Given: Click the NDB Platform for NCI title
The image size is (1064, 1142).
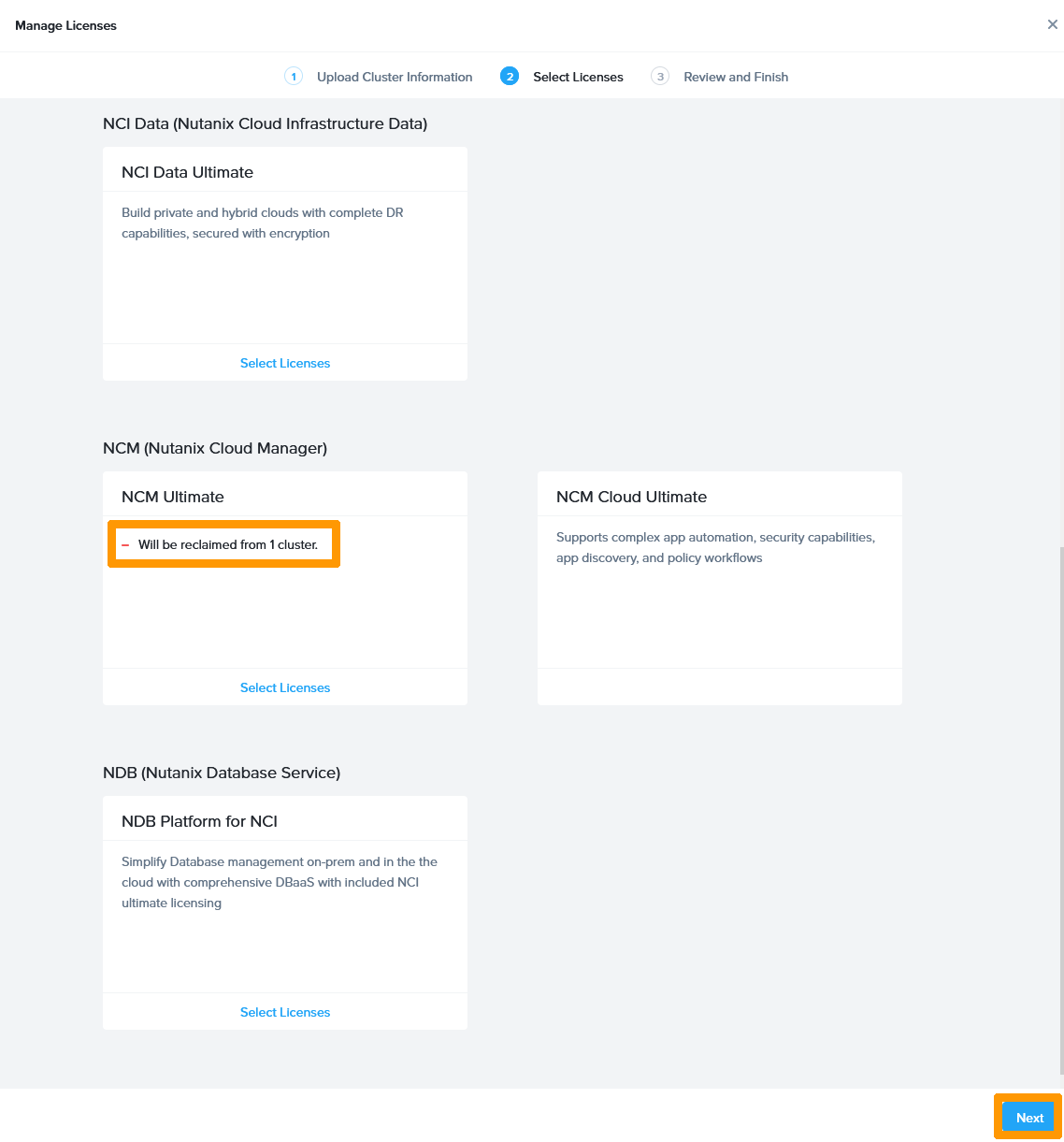Looking at the screenshot, I should 199,821.
